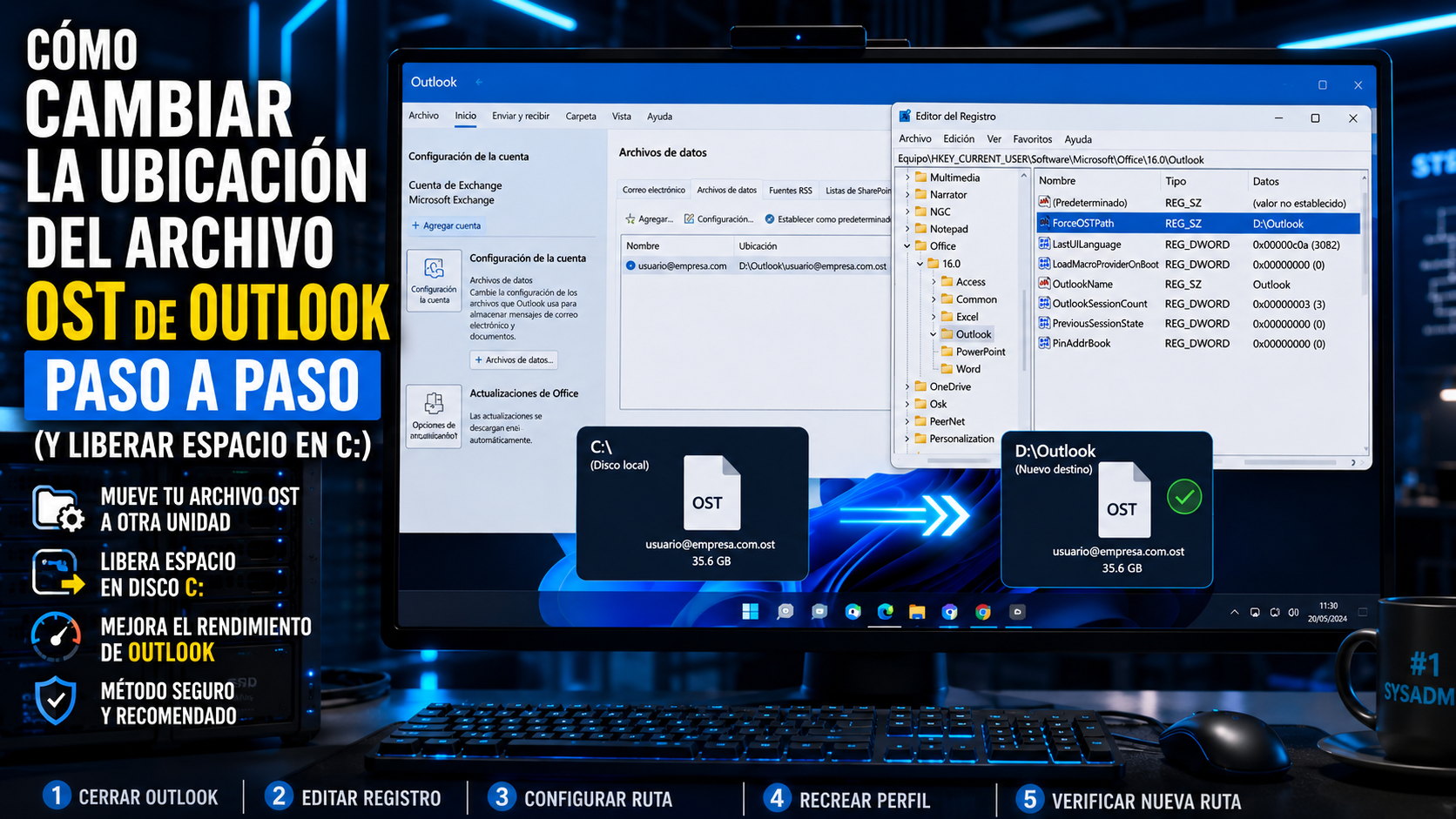The height and width of the screenshot is (819, 1456).
Task: Open the Windows Start menu on the taskbar
Action: pyautogui.click(x=750, y=612)
